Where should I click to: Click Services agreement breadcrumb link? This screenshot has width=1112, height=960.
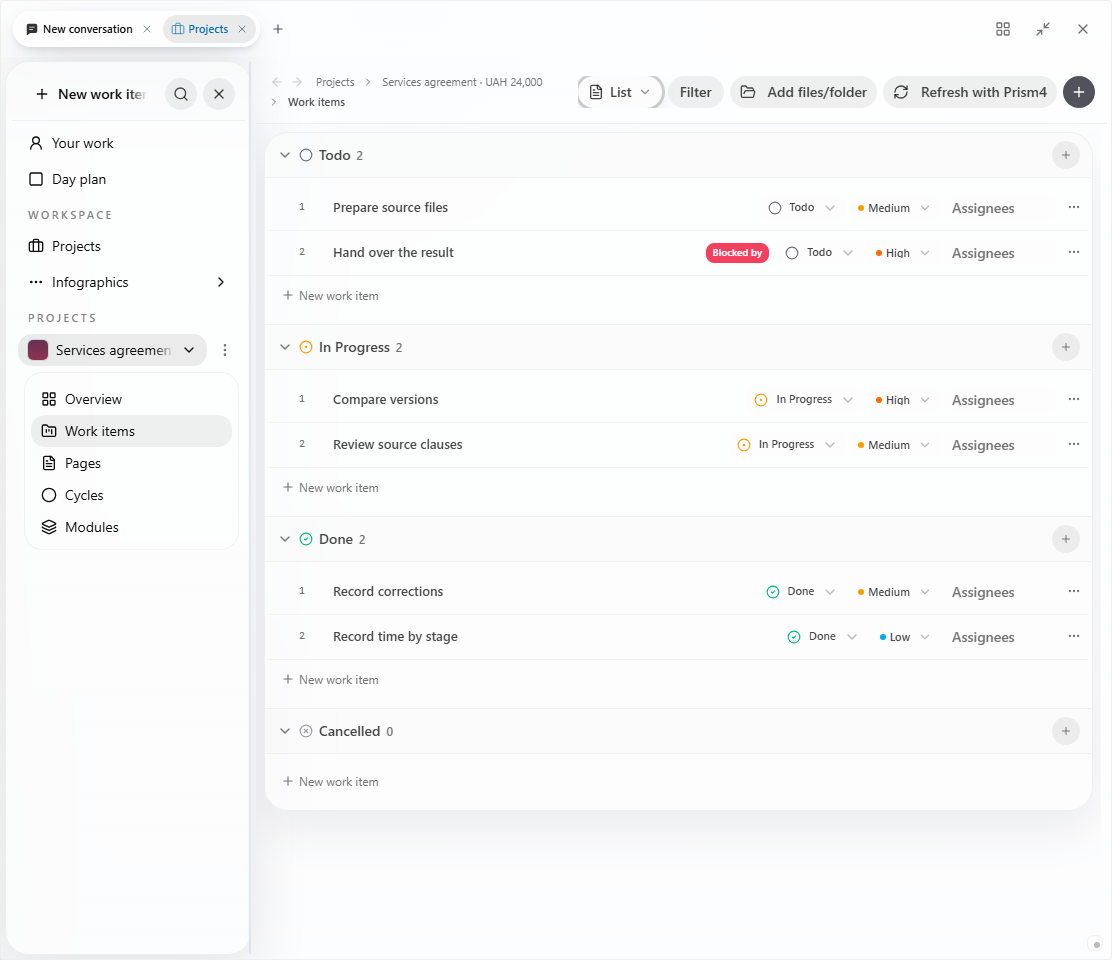[462, 82]
